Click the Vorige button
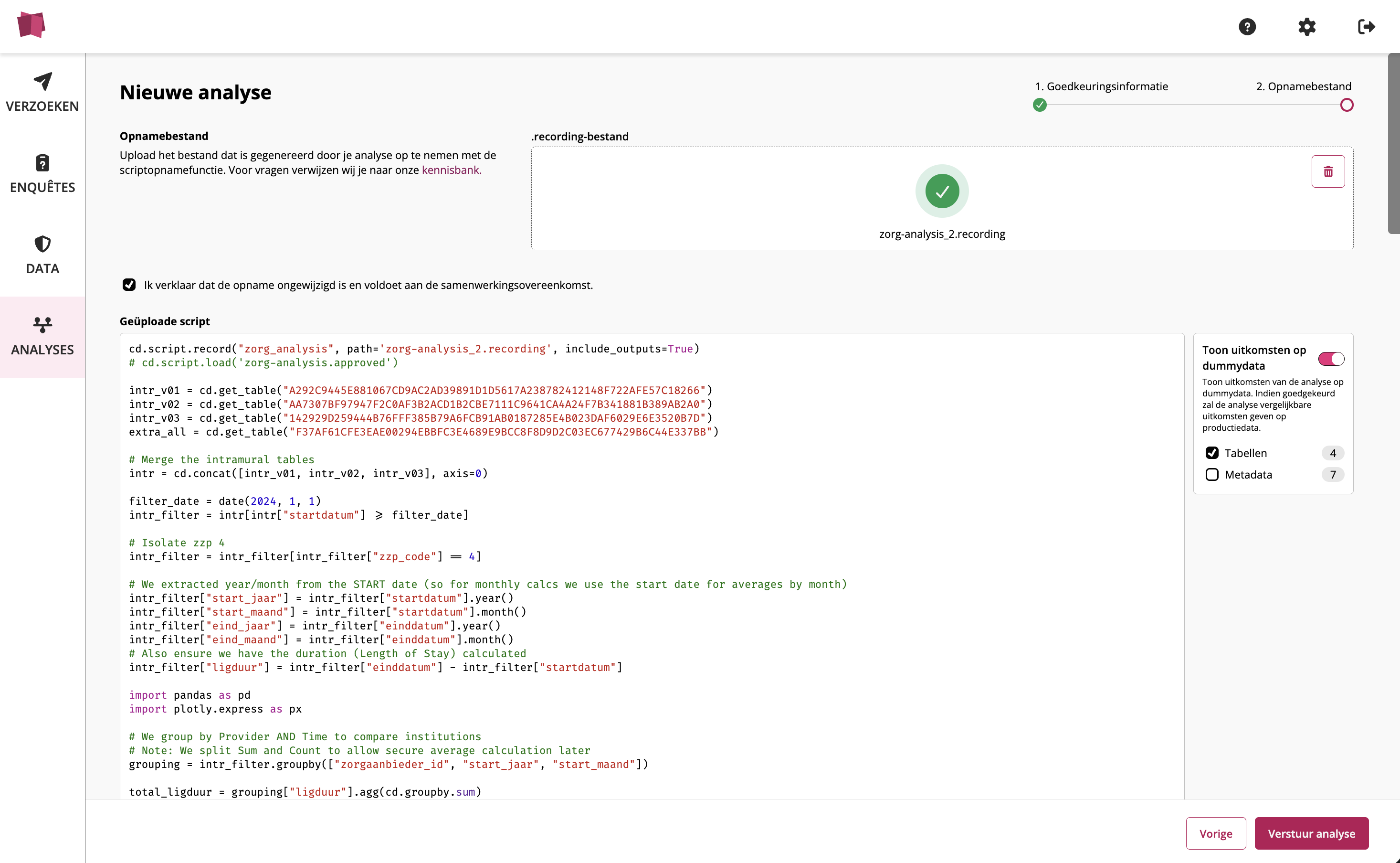The width and height of the screenshot is (1400, 863). (x=1215, y=833)
